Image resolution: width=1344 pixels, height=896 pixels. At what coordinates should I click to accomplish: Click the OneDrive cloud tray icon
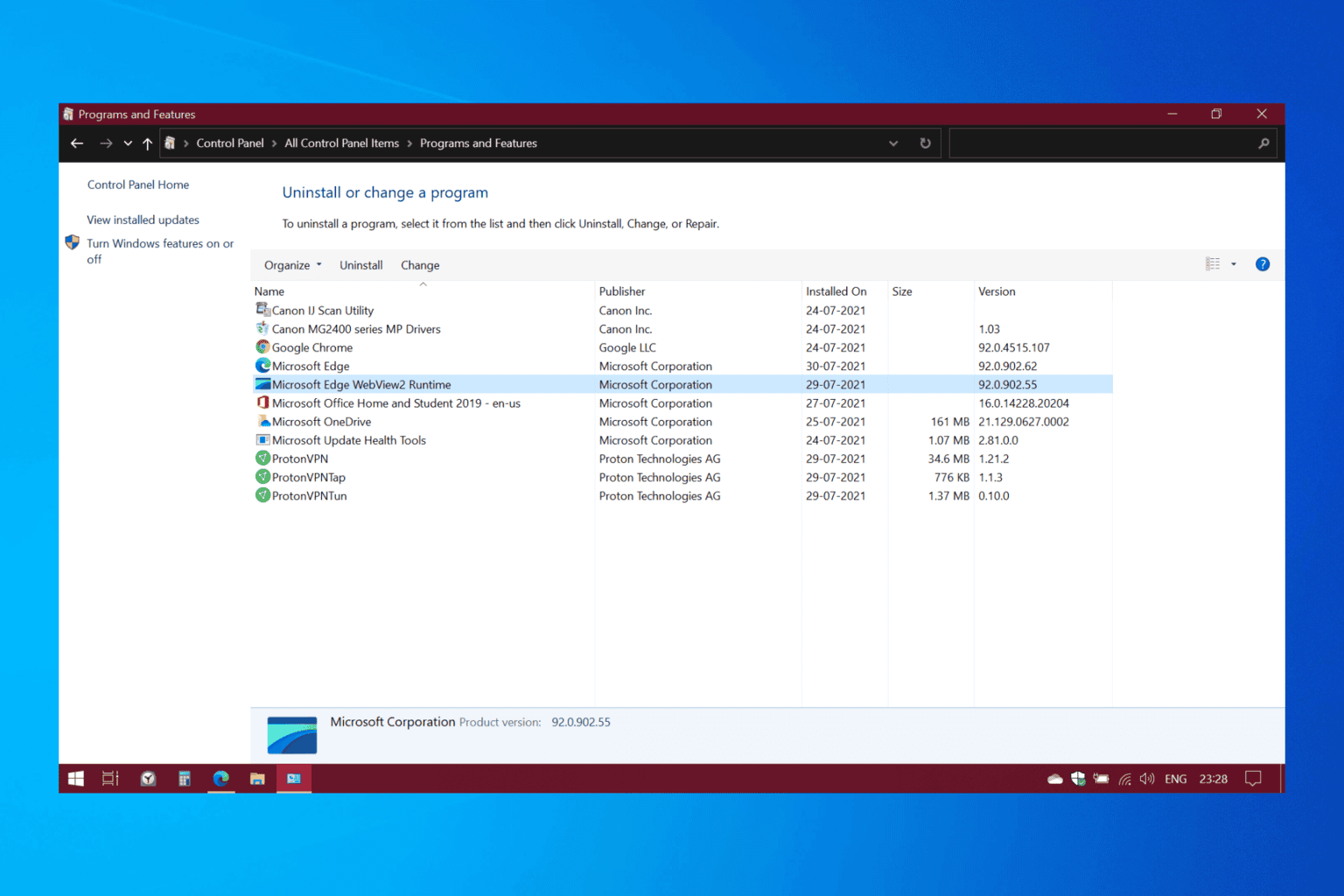click(1055, 779)
